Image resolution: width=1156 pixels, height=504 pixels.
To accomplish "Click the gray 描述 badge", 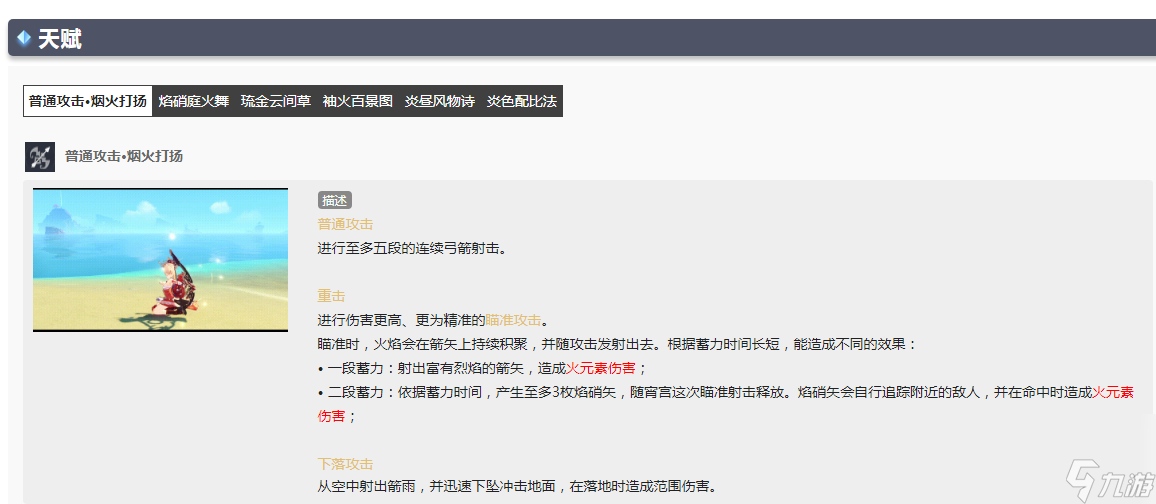I will pos(334,200).
